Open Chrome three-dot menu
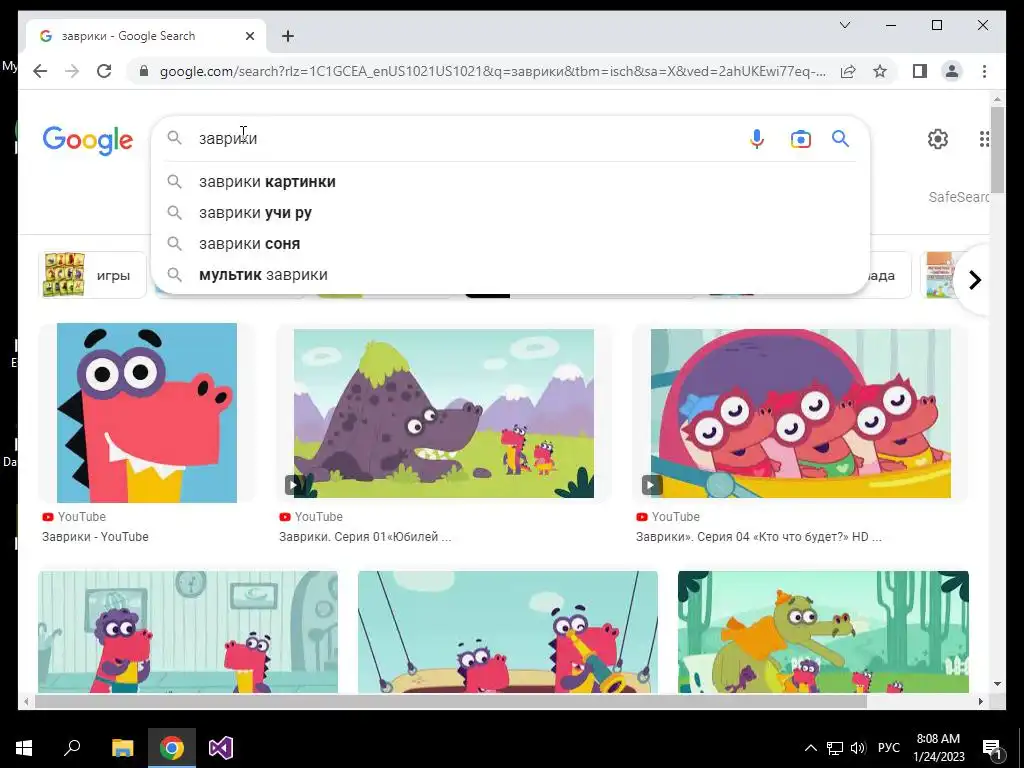Viewport: 1024px width, 768px height. 984,71
